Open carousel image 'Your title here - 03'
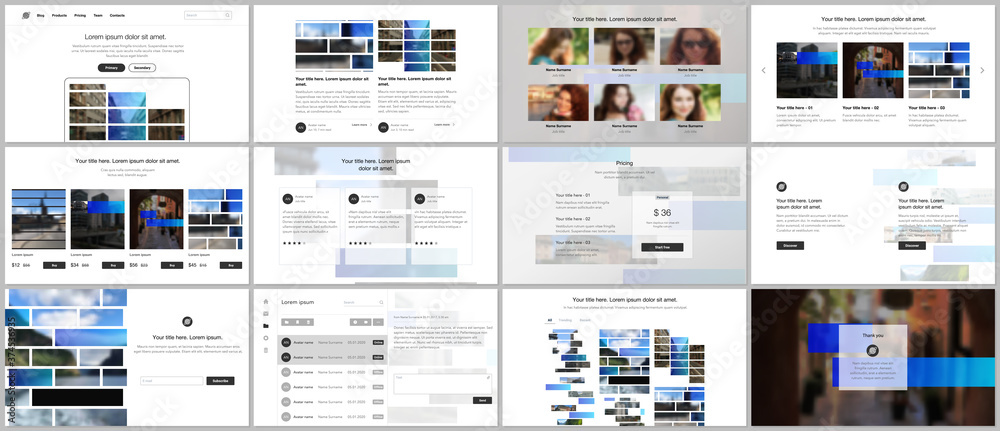1000x431 pixels. point(939,70)
